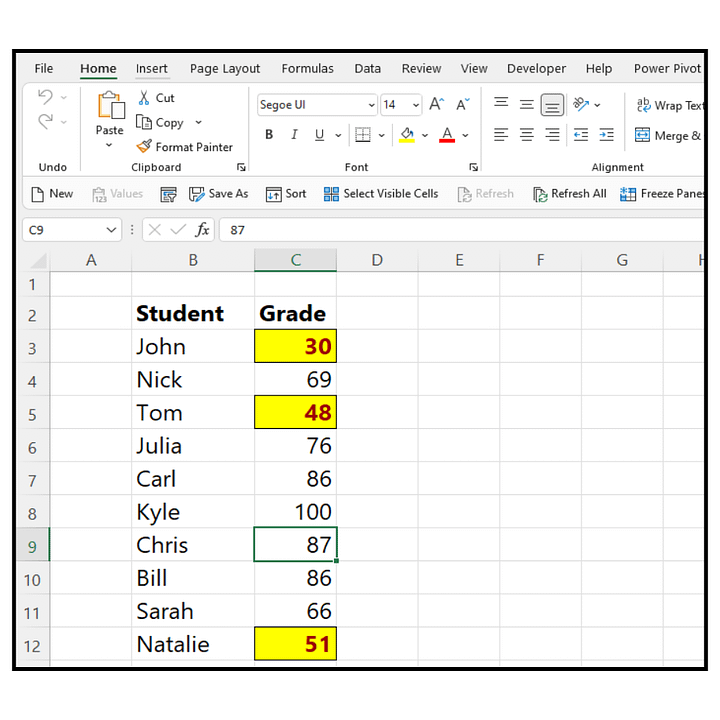This screenshot has height=720, width=720.
Task: Click the Copy icon
Action: pos(144,122)
